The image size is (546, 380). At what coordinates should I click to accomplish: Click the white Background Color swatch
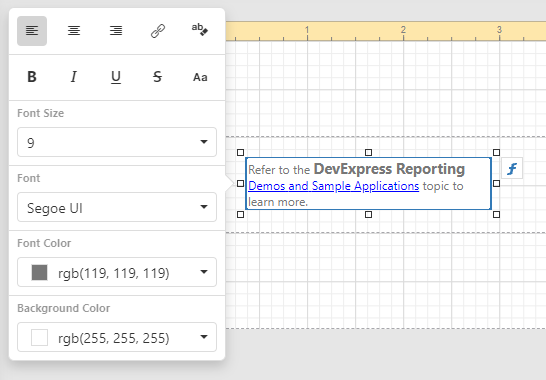pyautogui.click(x=39, y=338)
